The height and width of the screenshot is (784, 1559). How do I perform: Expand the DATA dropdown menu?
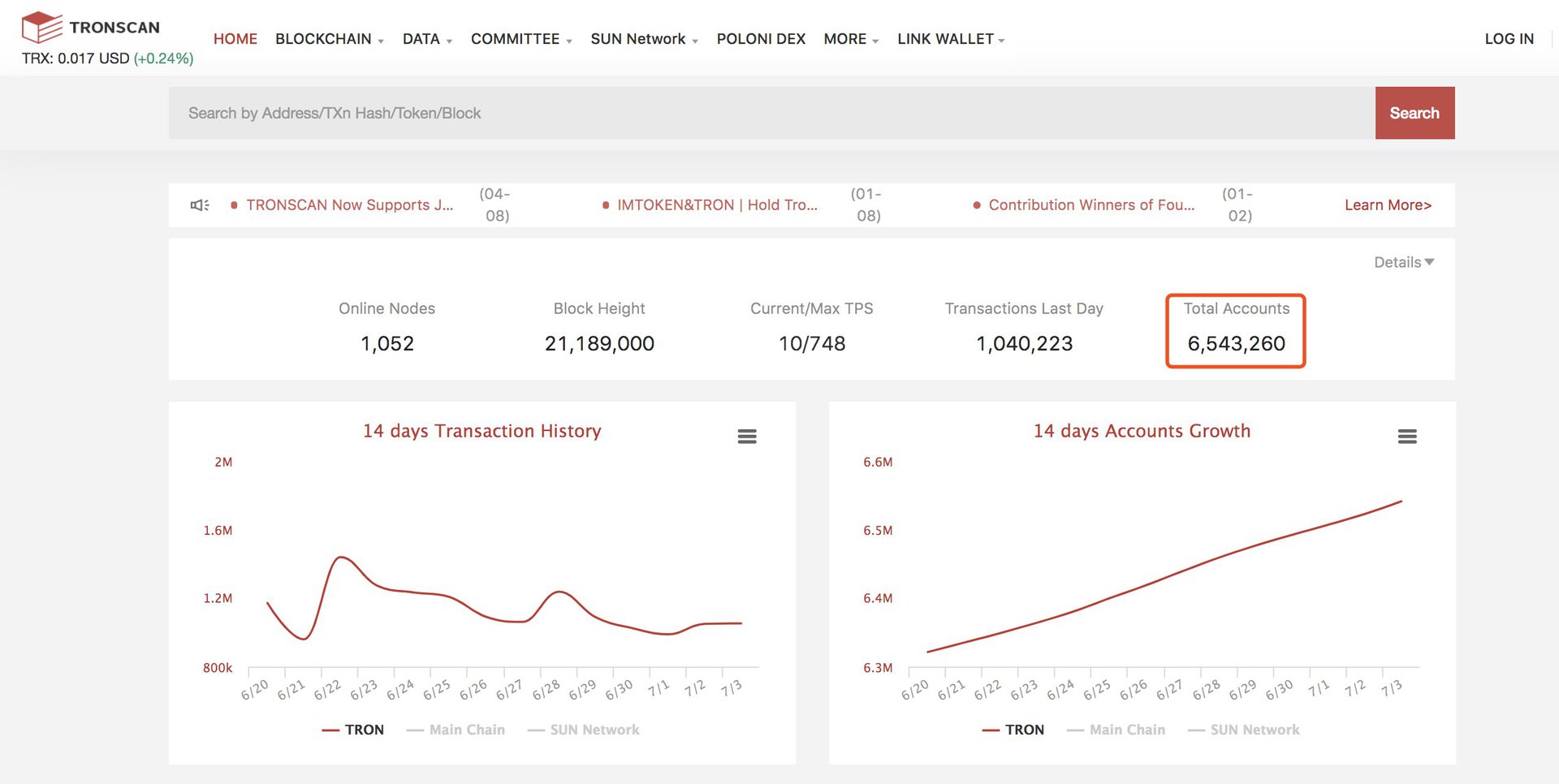(x=428, y=39)
